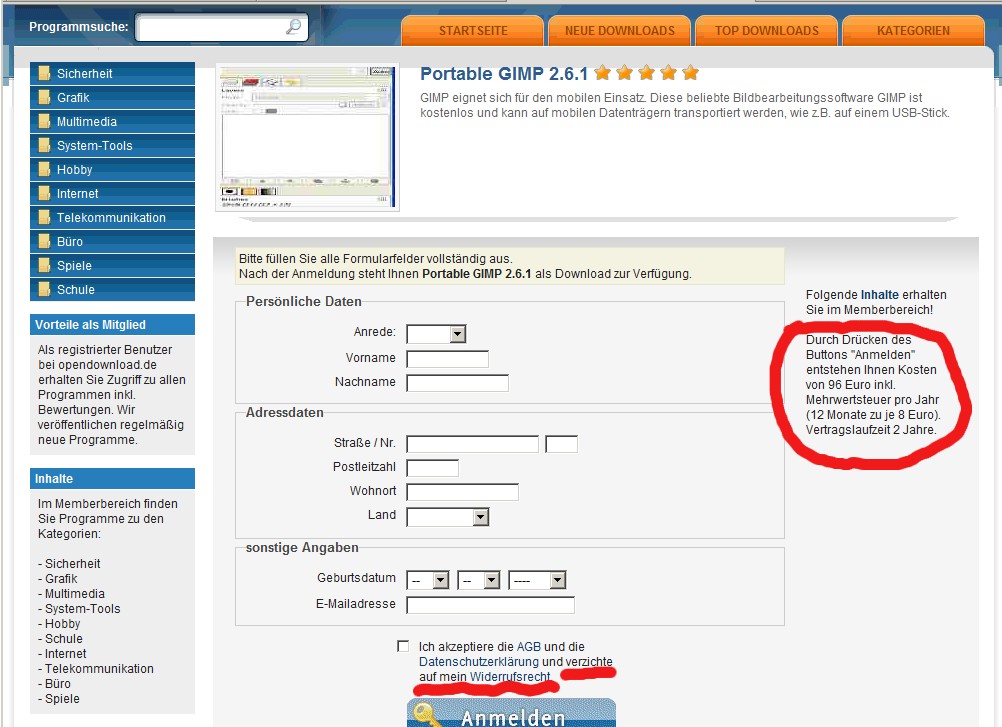Viewport: 1002px width, 727px height.
Task: Click the folder icon beside Schule
Action: coord(44,289)
